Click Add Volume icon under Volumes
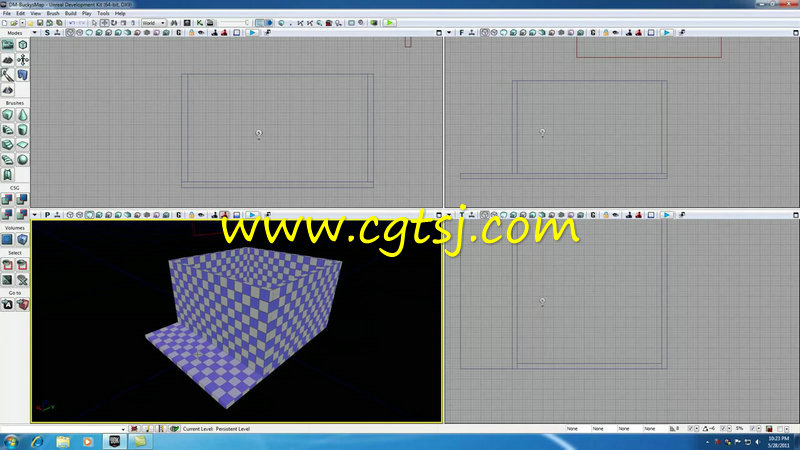The width and height of the screenshot is (800, 450). [22, 239]
